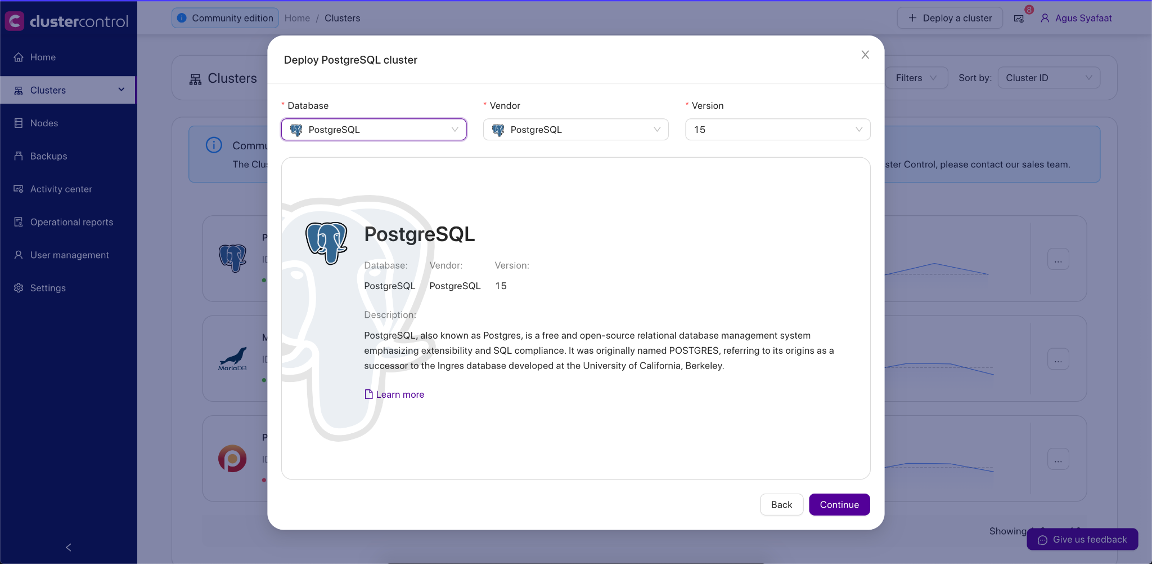Open Operational reports page
This screenshot has width=1152, height=564.
point(71,222)
